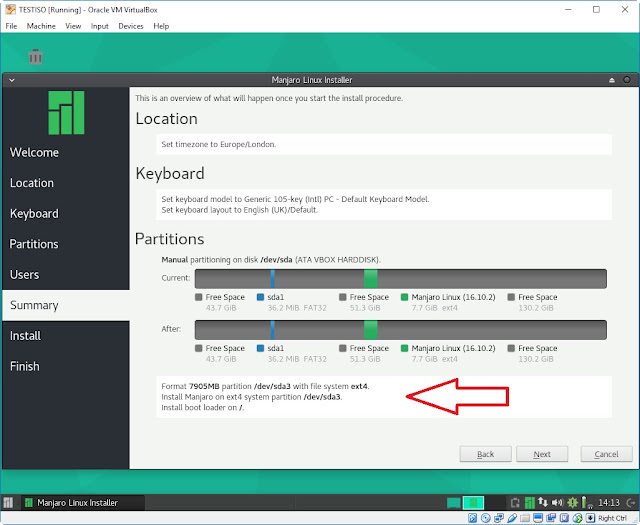Click the VirtualBox window title icon
Viewport: 640px width, 525px height.
[x=10, y=9]
